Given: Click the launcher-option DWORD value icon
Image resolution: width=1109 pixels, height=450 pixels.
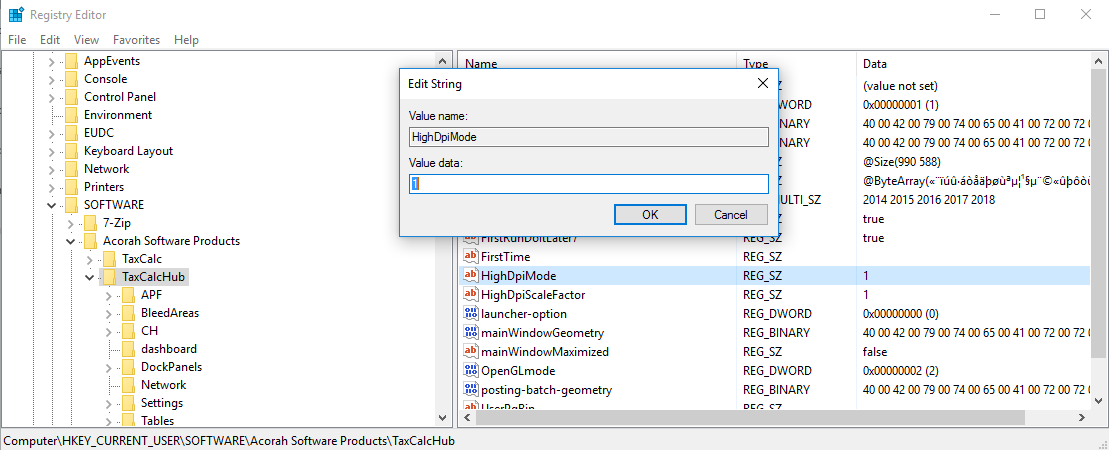Looking at the screenshot, I should tap(471, 313).
